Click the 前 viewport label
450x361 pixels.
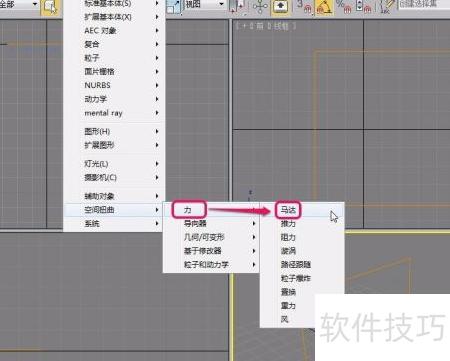coord(260,26)
